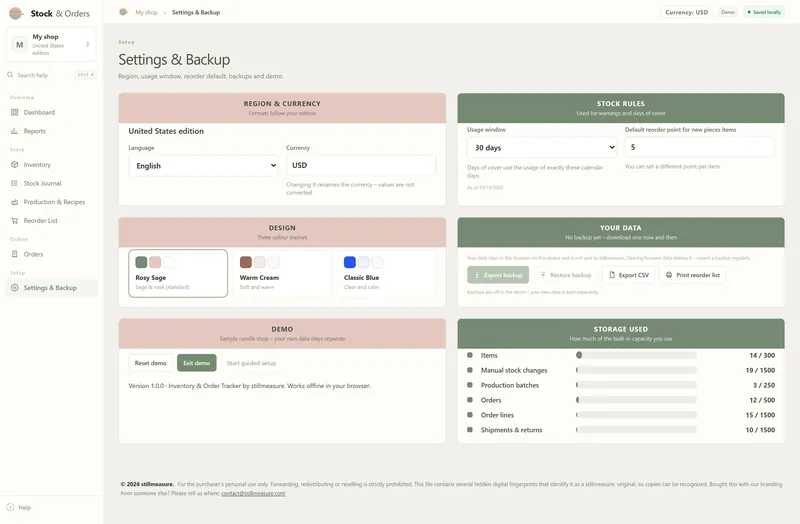Screen dimensions: 800x524
Task: Navigate to Production & Recipes
Action: click(51, 202)
